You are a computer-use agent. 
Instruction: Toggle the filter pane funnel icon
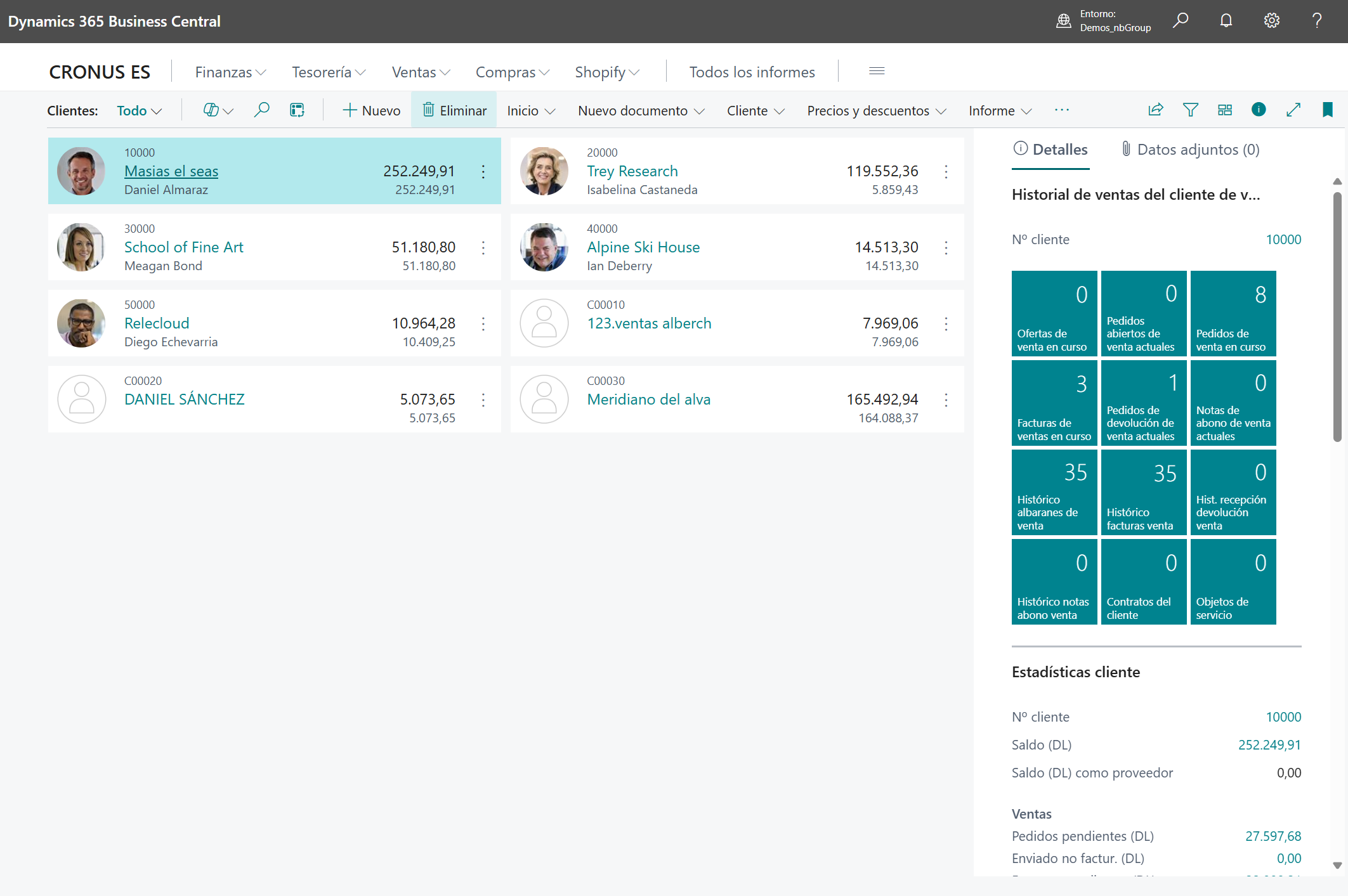tap(1191, 110)
